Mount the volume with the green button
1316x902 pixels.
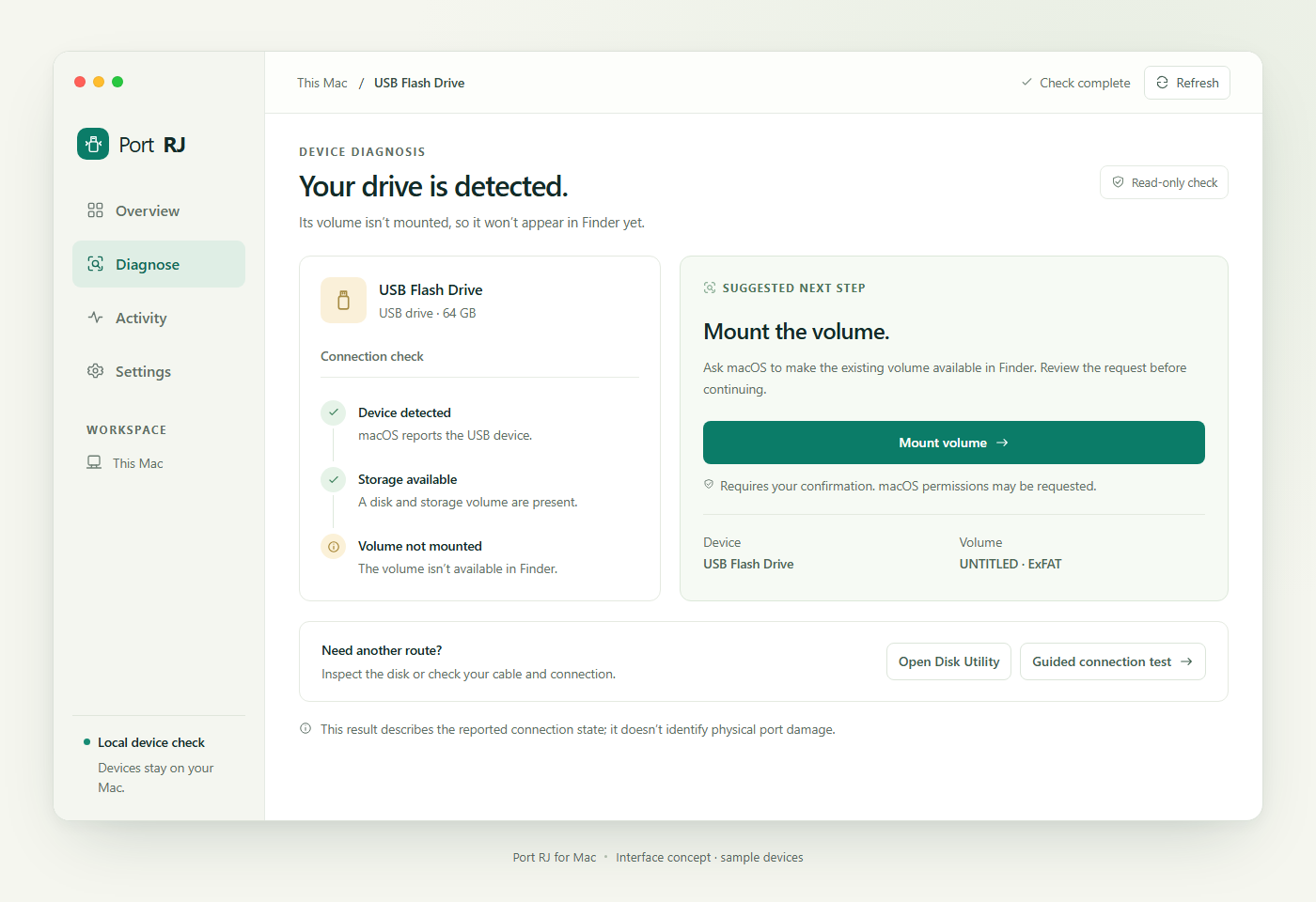coord(954,443)
